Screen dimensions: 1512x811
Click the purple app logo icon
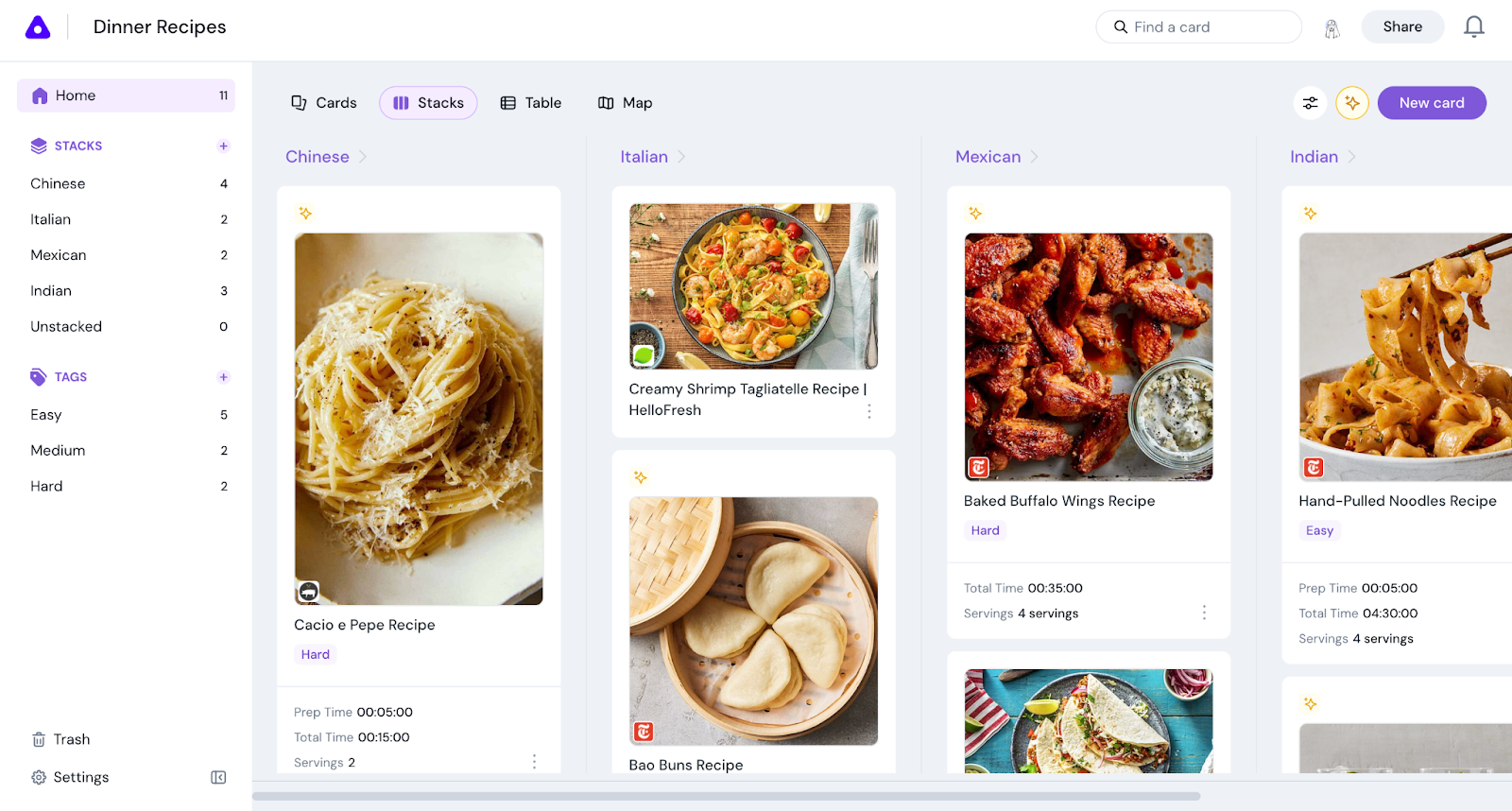point(38,27)
